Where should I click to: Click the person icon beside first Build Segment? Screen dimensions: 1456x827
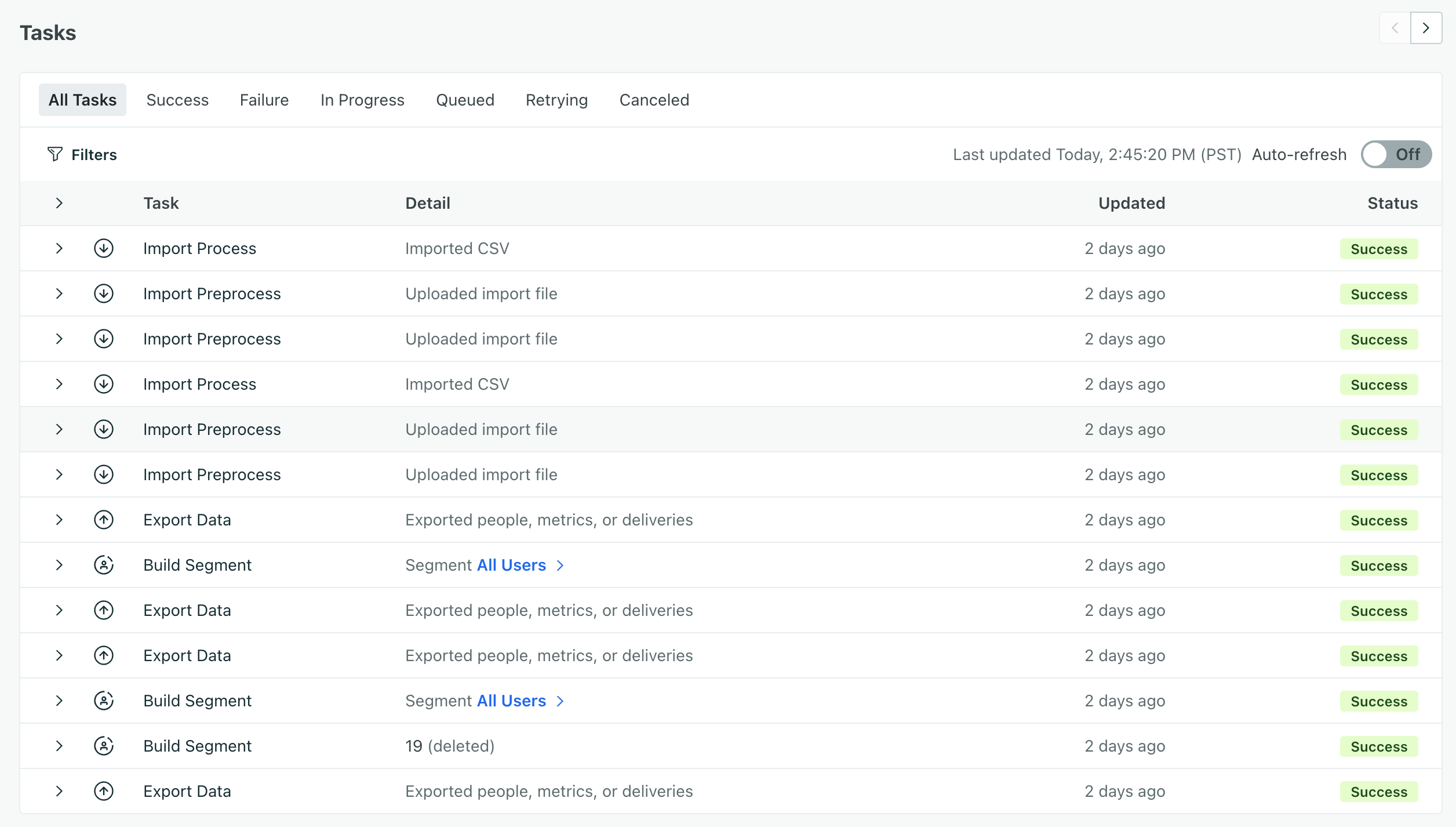(103, 565)
